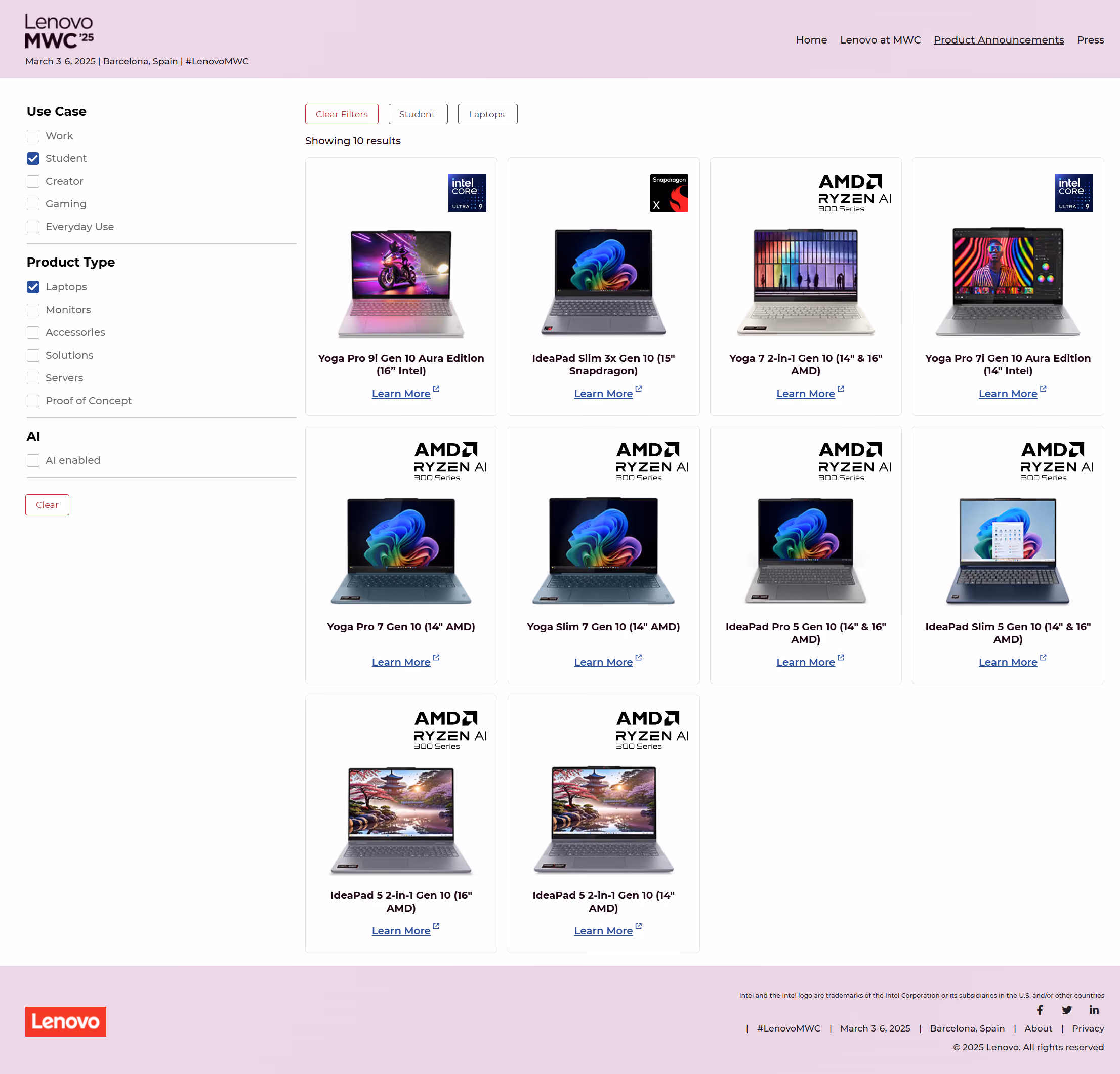This screenshot has width=1120, height=1074.
Task: Check the Creator use case filter
Action: click(x=33, y=182)
